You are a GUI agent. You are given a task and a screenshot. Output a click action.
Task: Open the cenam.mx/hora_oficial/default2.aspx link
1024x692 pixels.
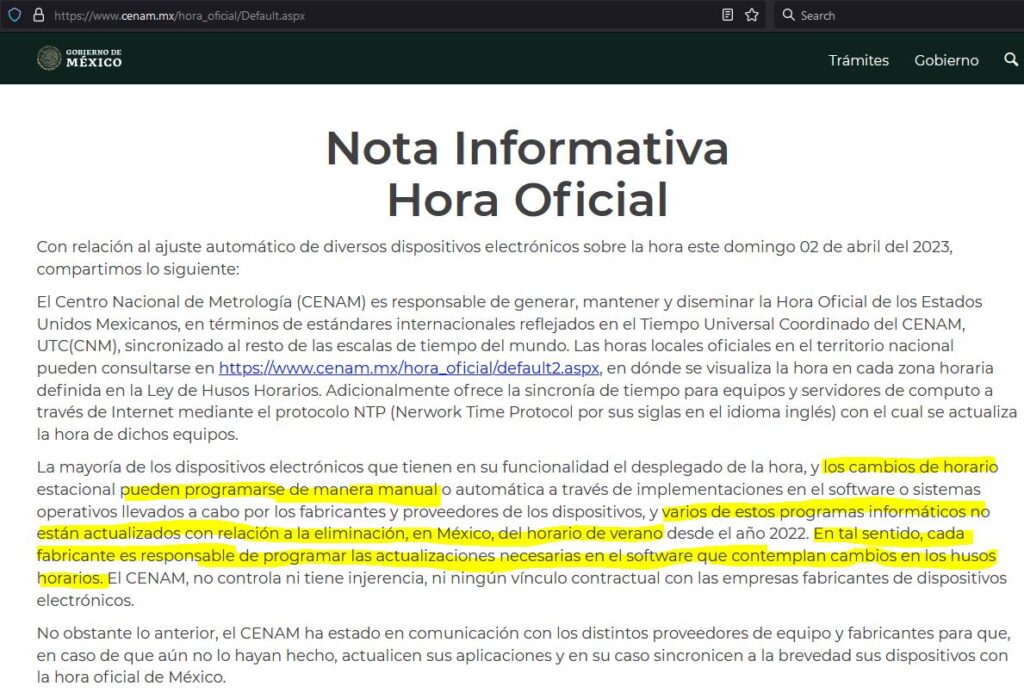[409, 368]
